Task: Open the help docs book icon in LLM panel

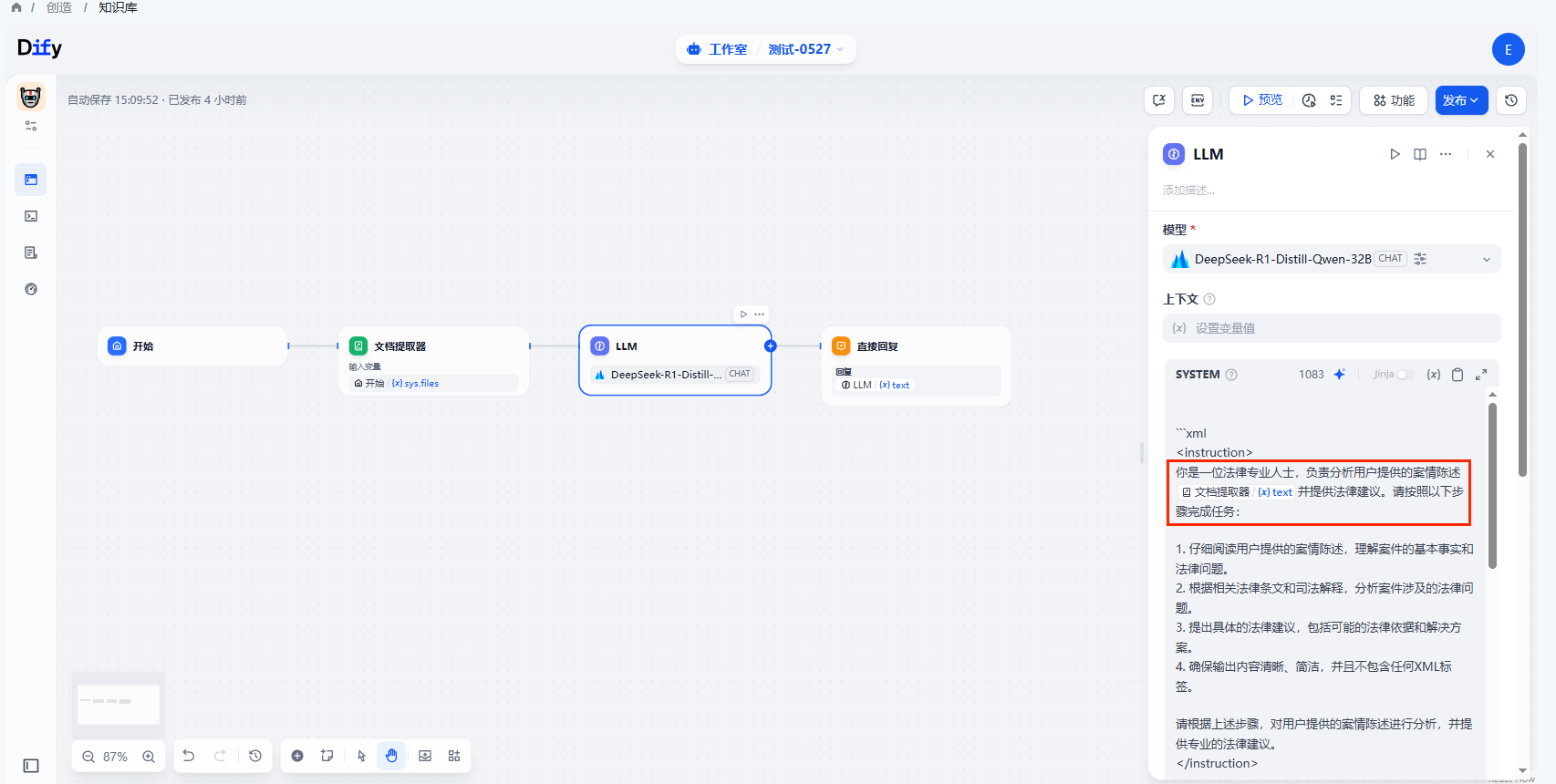Action: click(1420, 154)
